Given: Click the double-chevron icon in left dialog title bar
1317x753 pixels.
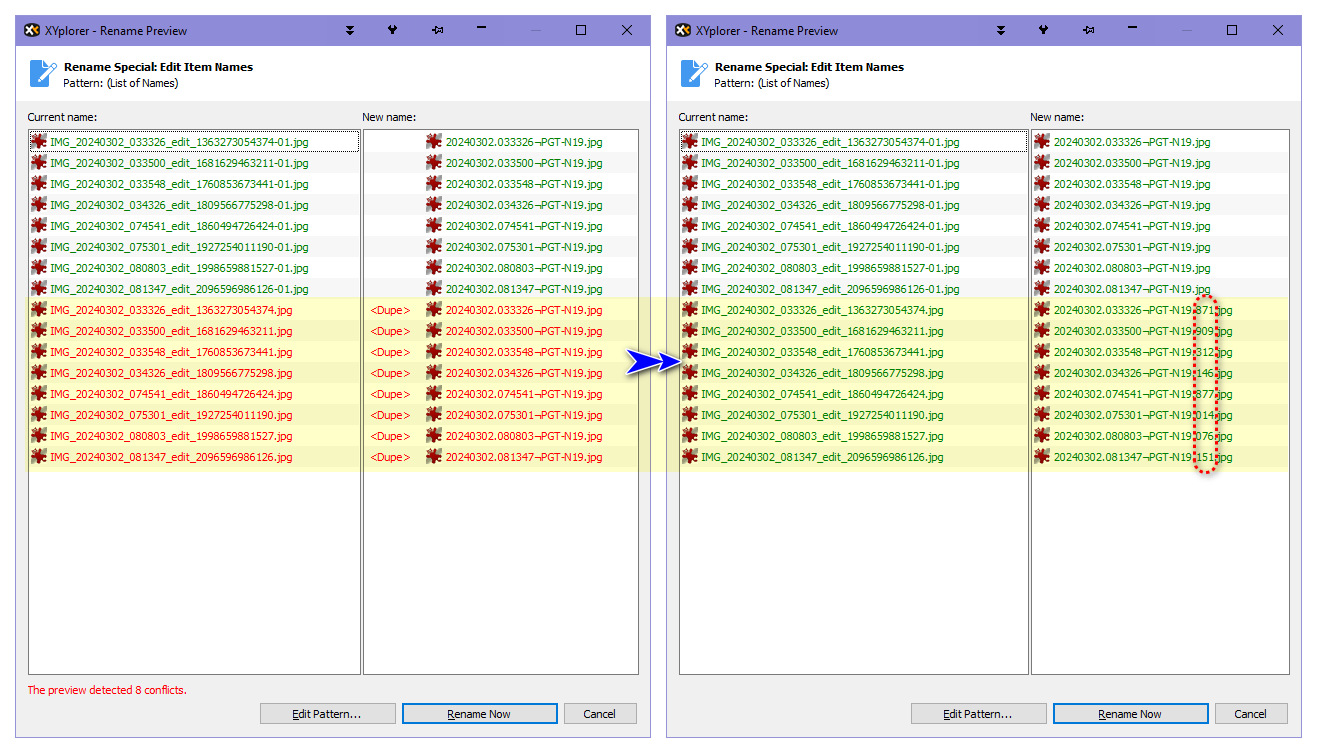Looking at the screenshot, I should tap(350, 31).
